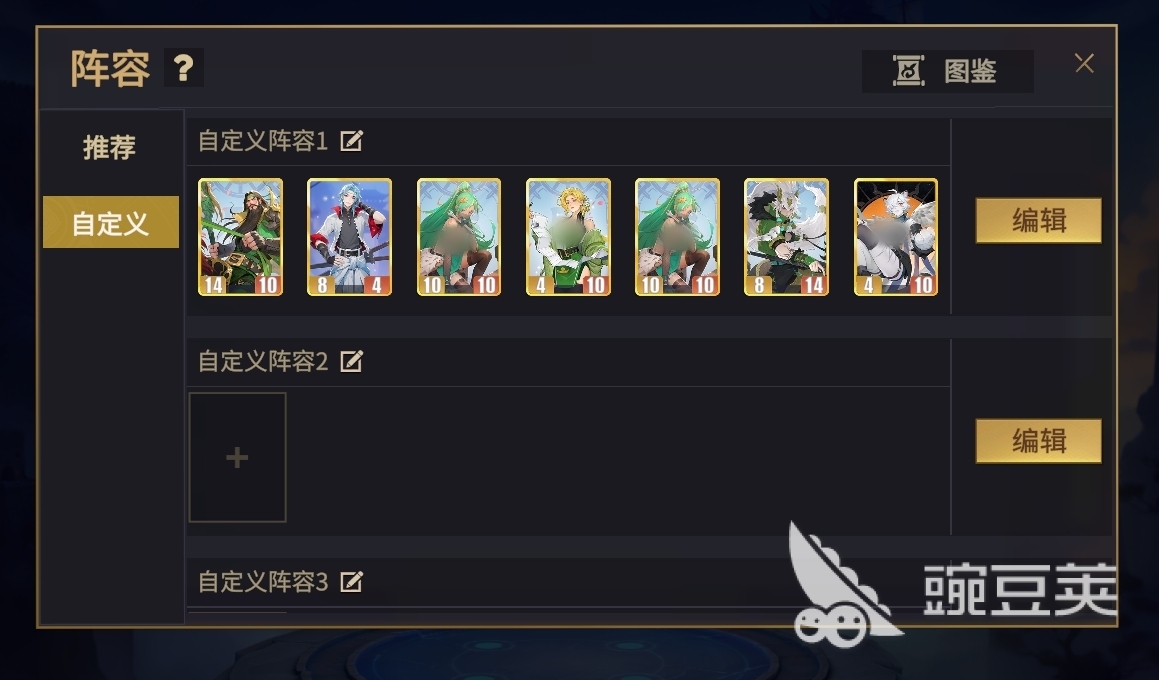The image size is (1159, 680).
Task: Rename 自定义阵容1 with the pencil icon
Action: point(351,141)
